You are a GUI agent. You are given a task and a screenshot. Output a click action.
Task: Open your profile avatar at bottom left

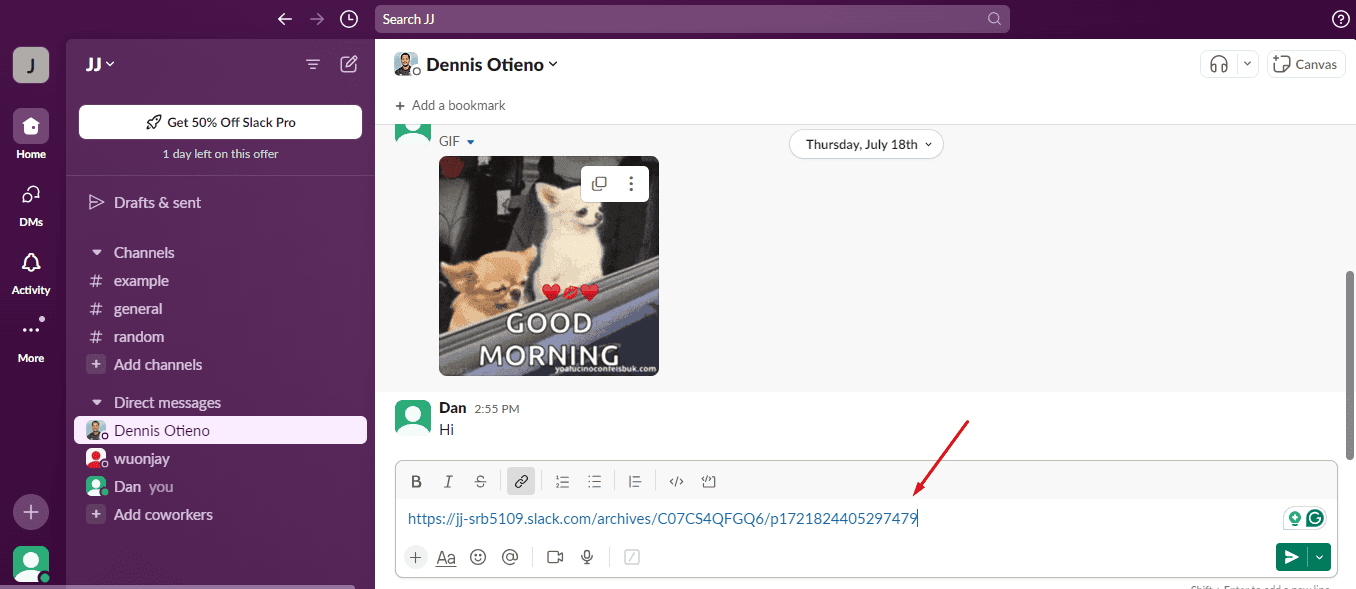31,564
